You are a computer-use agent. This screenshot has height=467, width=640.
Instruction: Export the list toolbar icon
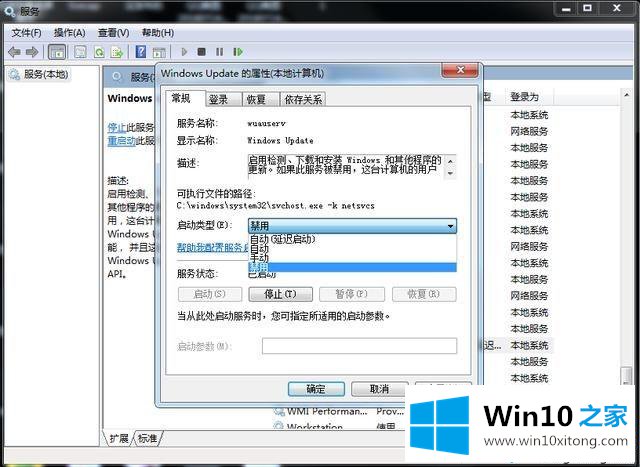click(117, 52)
